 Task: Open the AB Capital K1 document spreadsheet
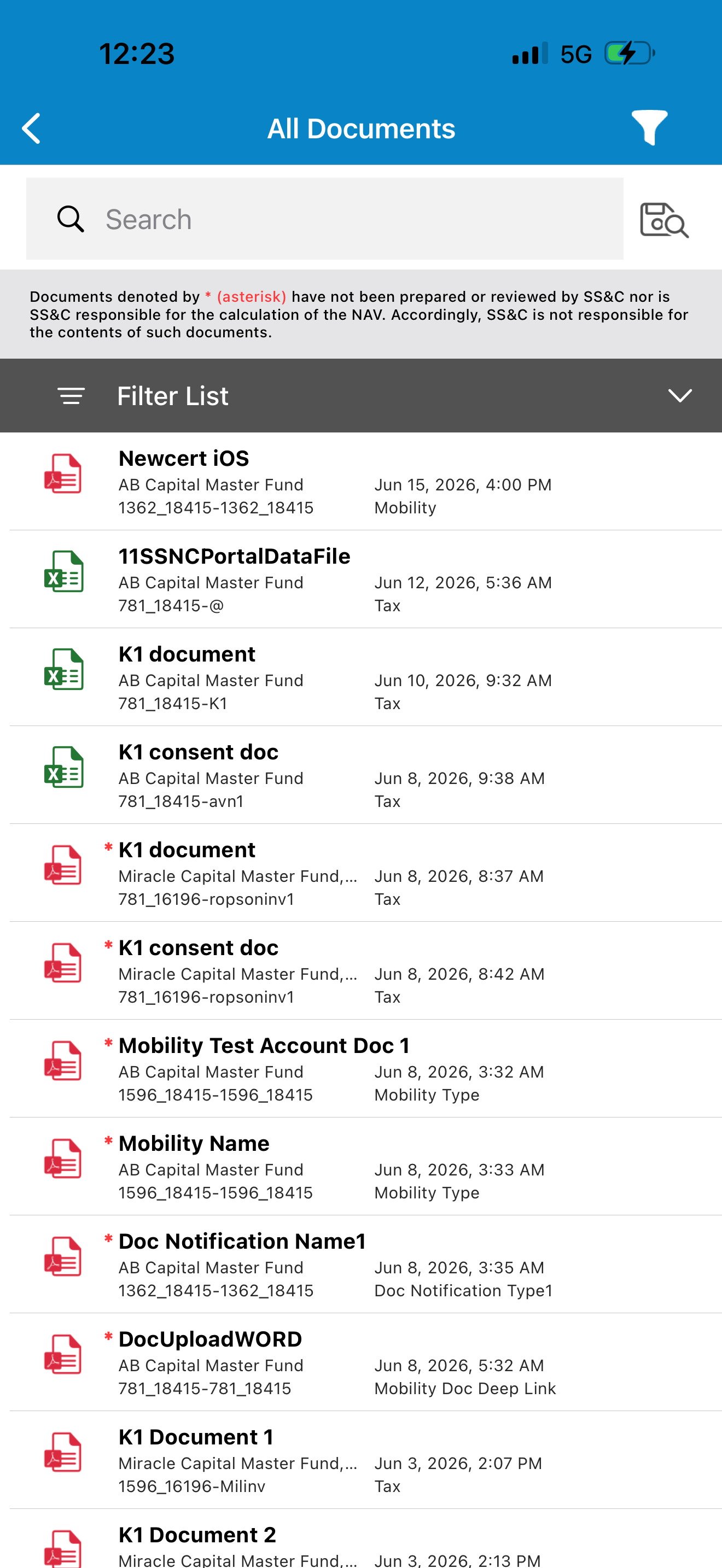tap(361, 677)
